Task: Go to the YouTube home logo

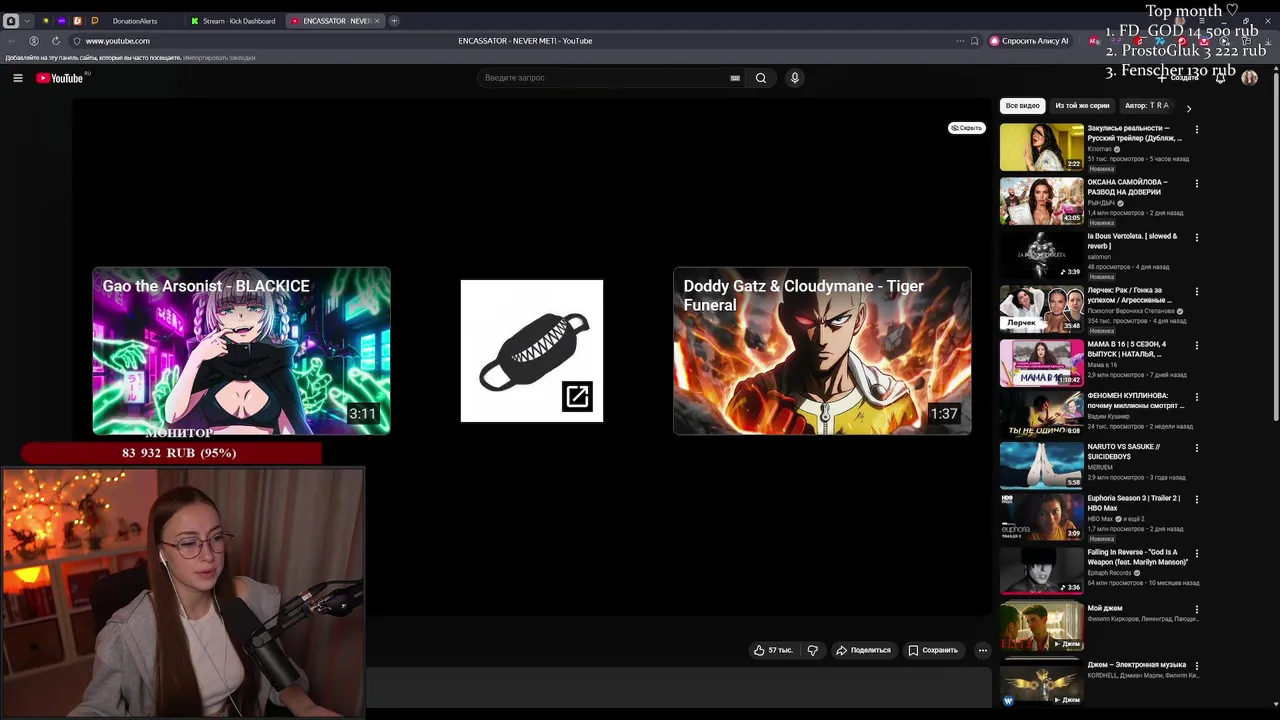Action: coord(60,78)
